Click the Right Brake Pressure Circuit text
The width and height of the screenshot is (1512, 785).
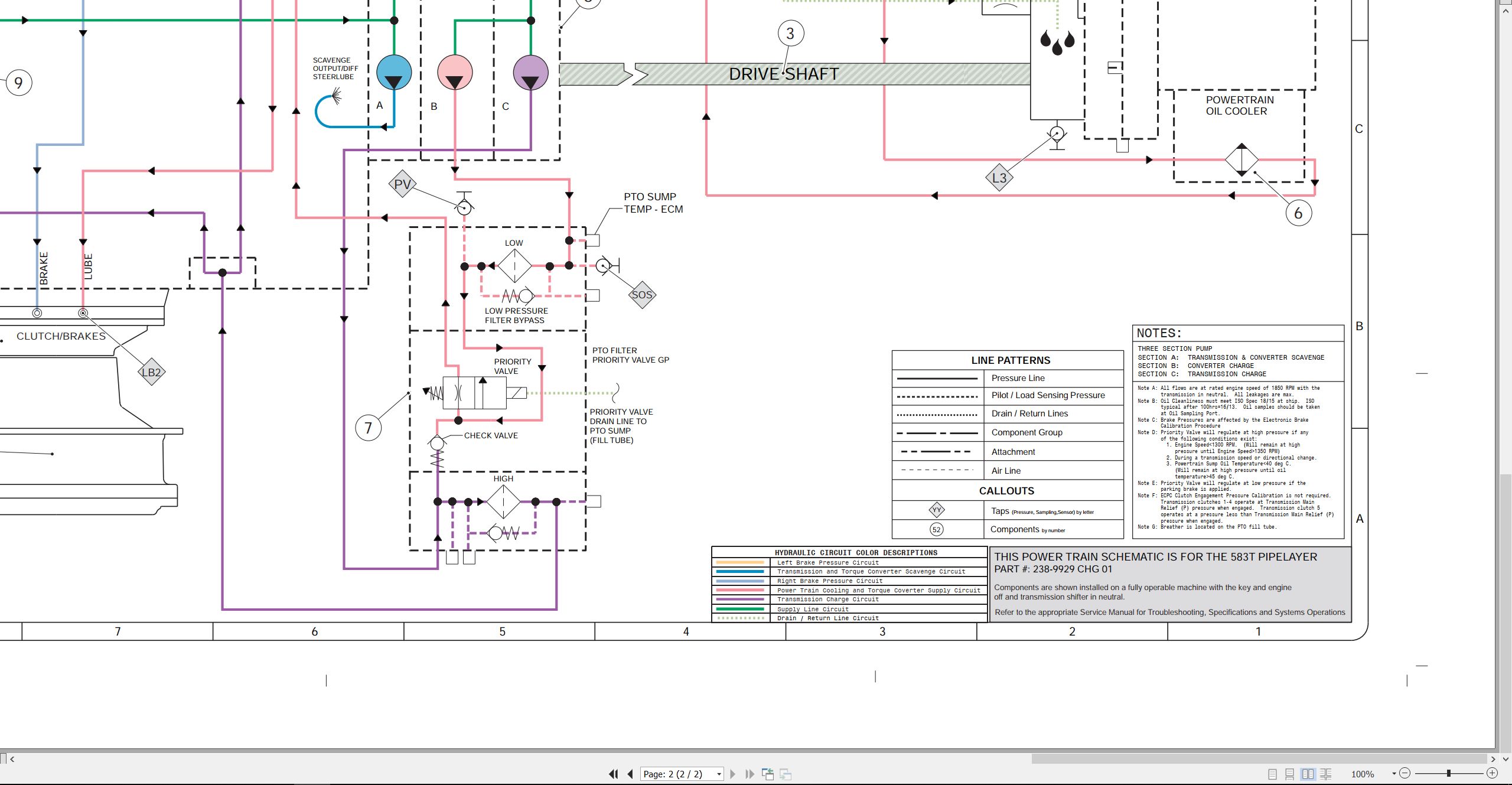pos(830,581)
